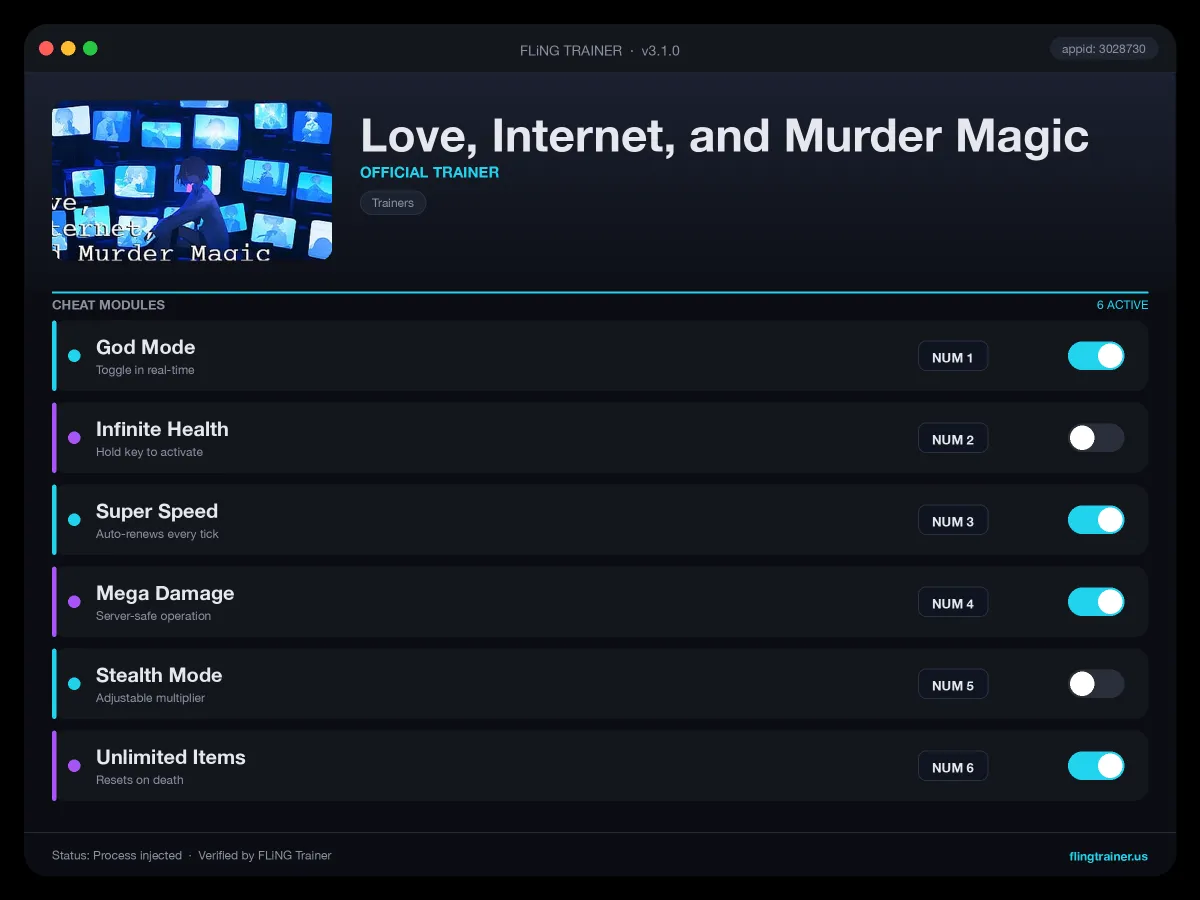Select the Infinite Health title text
1200x900 pixels.
tap(162, 429)
